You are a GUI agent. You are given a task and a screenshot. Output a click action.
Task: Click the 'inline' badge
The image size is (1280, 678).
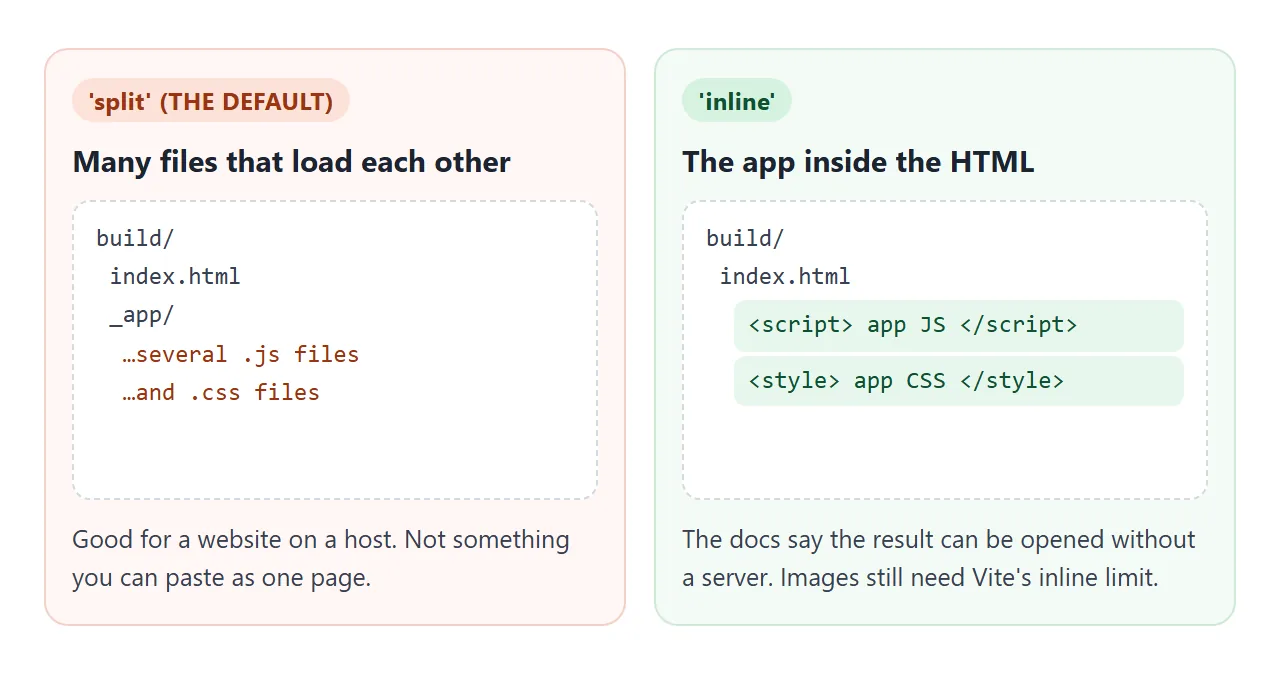tap(737, 101)
